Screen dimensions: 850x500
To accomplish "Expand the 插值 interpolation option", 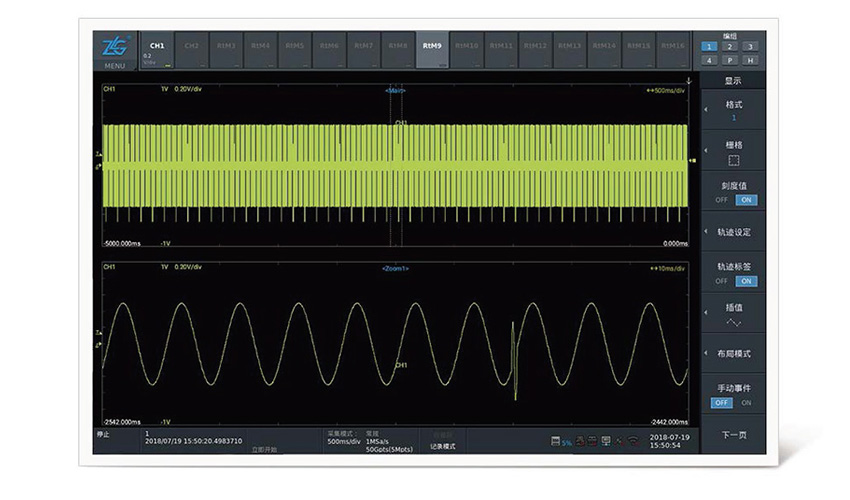I will (733, 313).
